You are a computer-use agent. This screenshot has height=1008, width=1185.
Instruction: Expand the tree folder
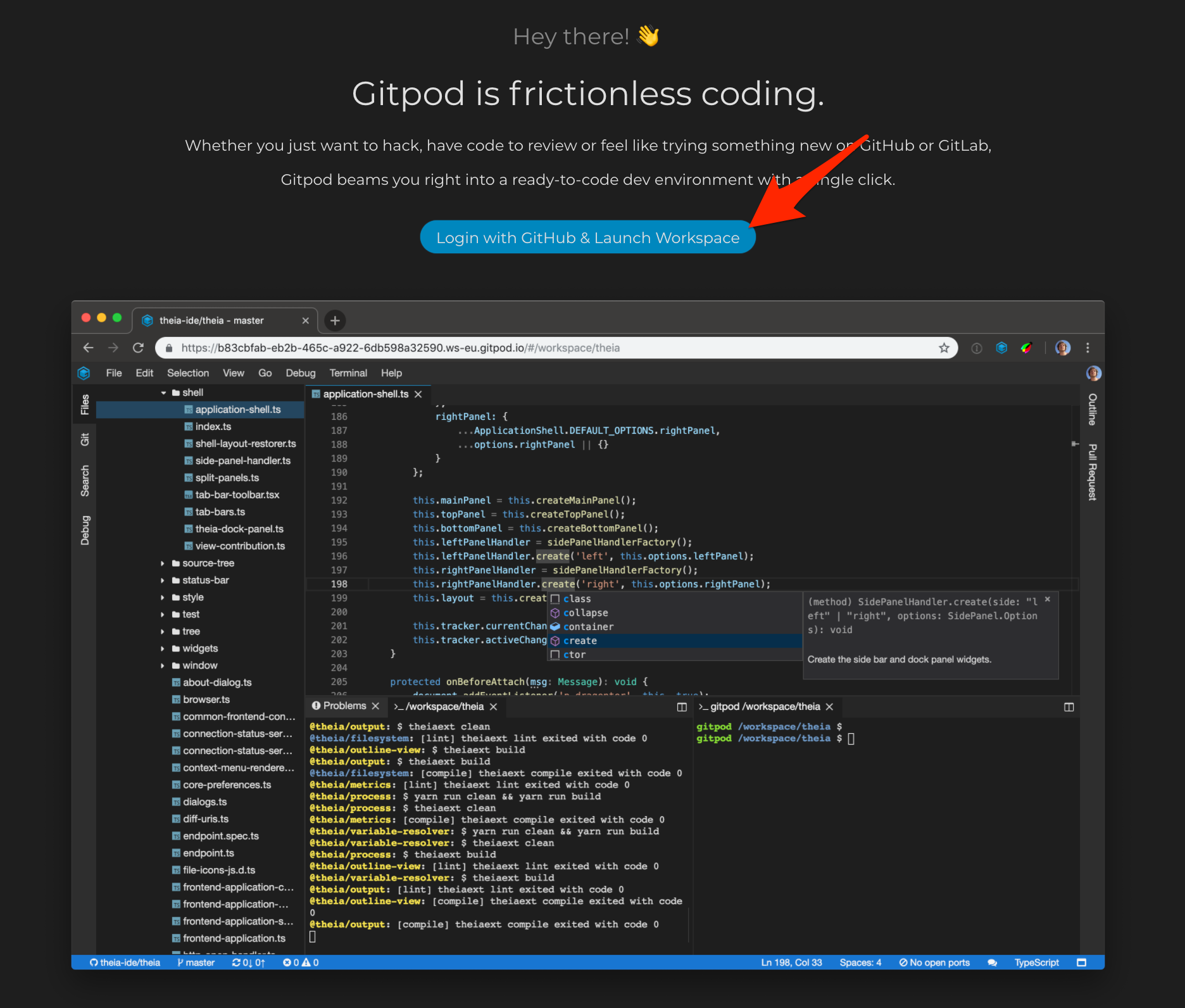[x=163, y=631]
